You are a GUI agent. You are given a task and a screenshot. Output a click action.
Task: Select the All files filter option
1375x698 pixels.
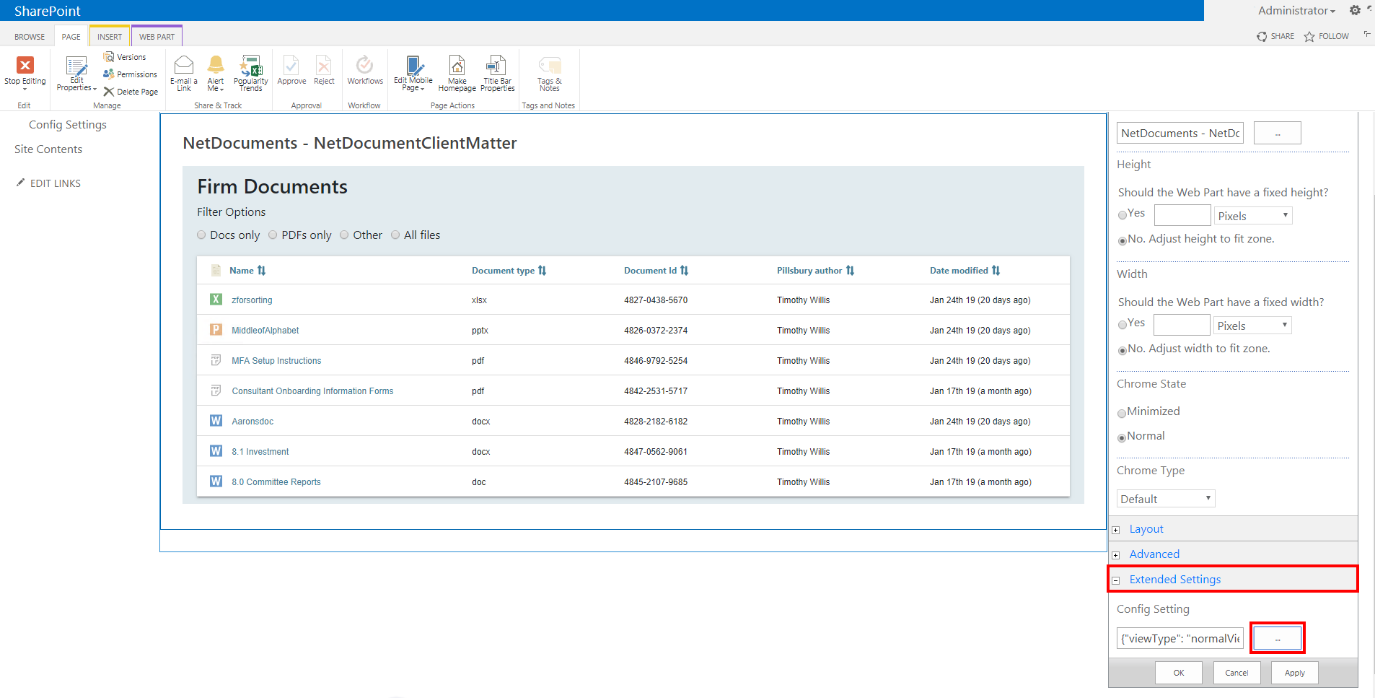[395, 235]
